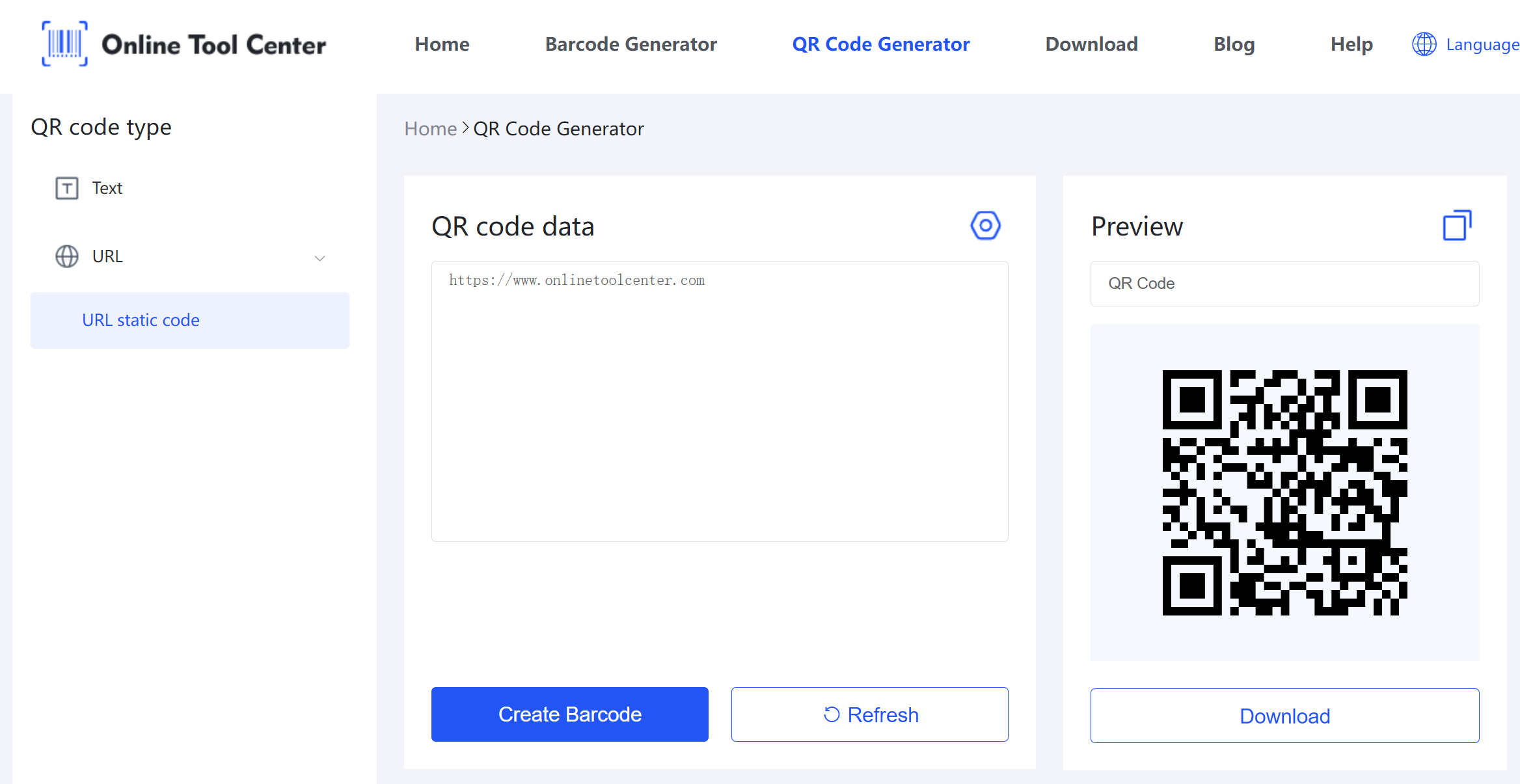Click the QR code settings icon
Image resolution: width=1520 pixels, height=784 pixels.
(985, 225)
